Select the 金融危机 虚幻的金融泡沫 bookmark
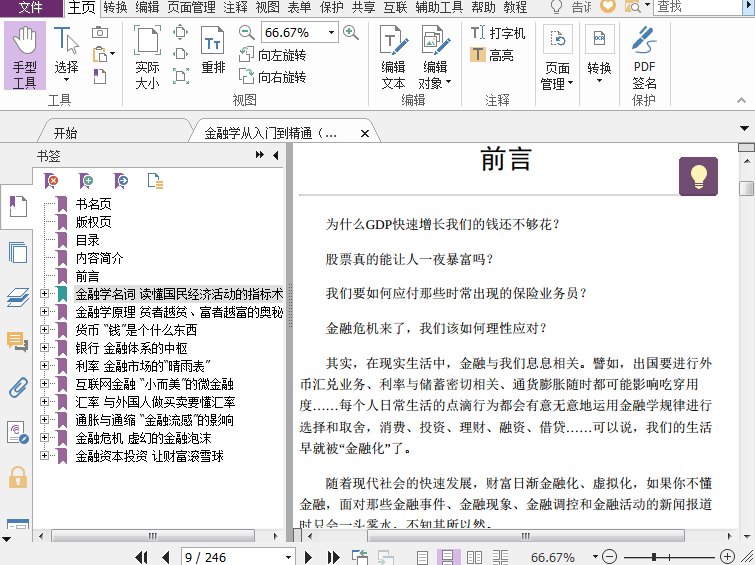This screenshot has height=565, width=755. point(143,438)
